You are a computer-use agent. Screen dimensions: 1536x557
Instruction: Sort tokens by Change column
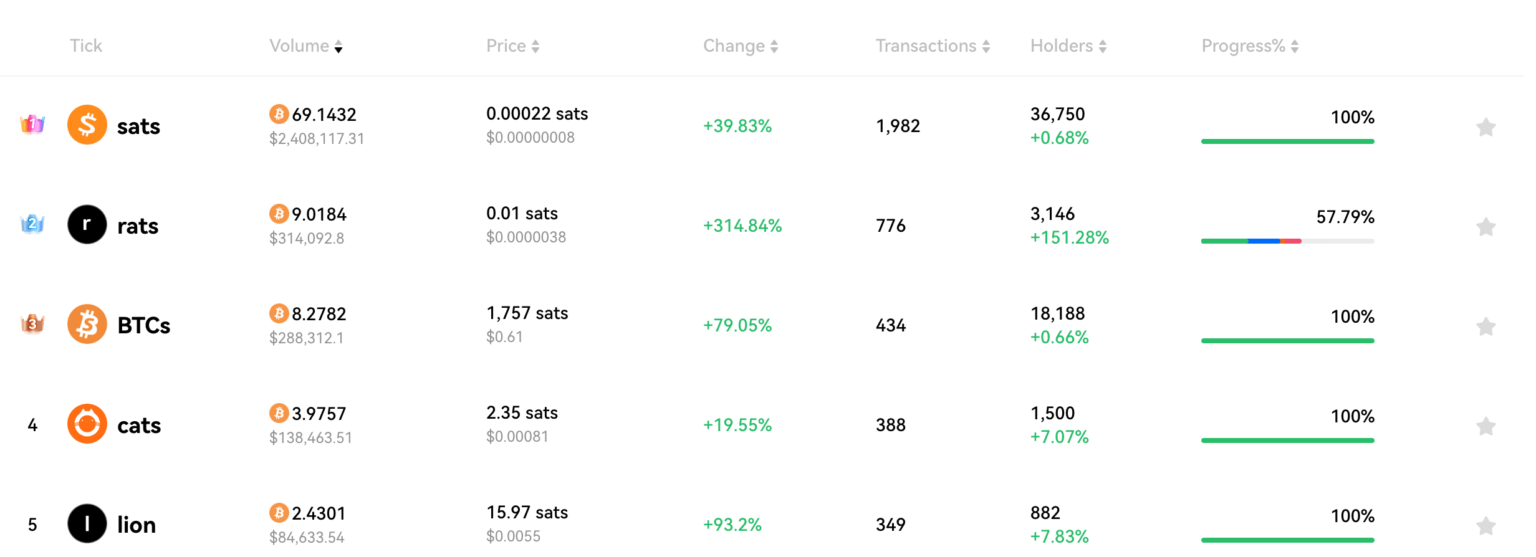click(x=740, y=46)
